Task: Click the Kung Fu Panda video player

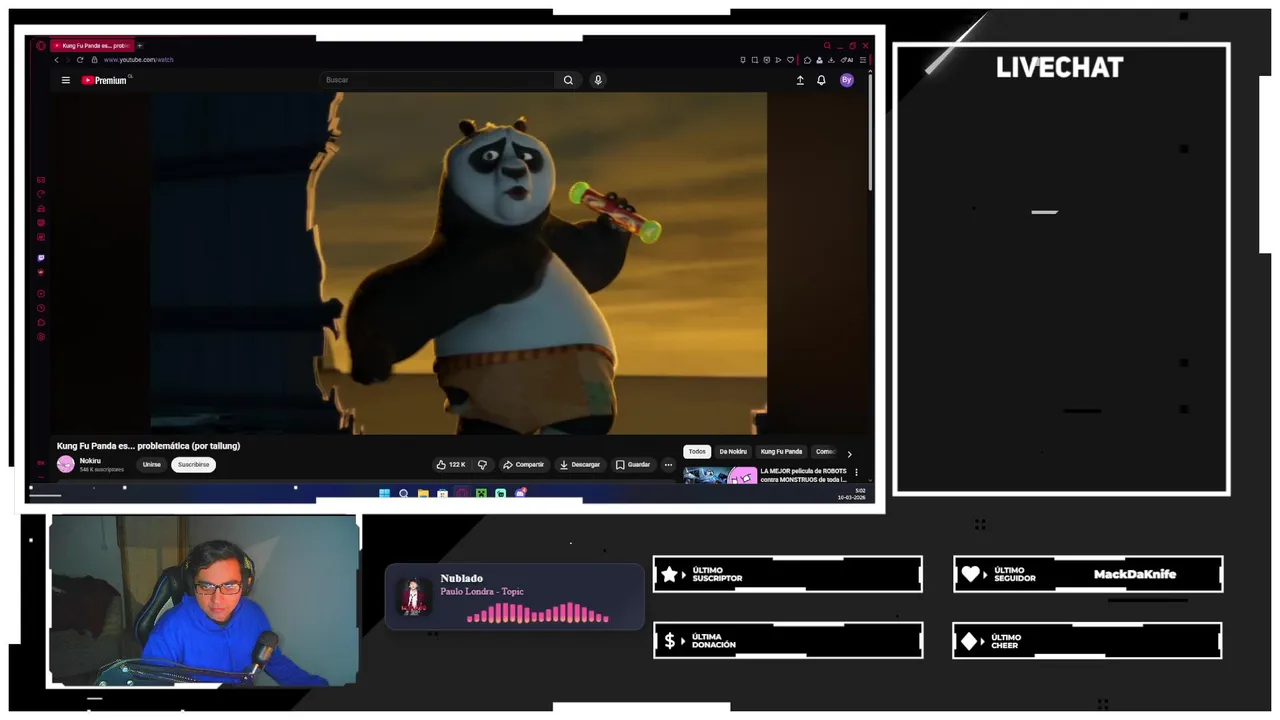Action: click(459, 263)
